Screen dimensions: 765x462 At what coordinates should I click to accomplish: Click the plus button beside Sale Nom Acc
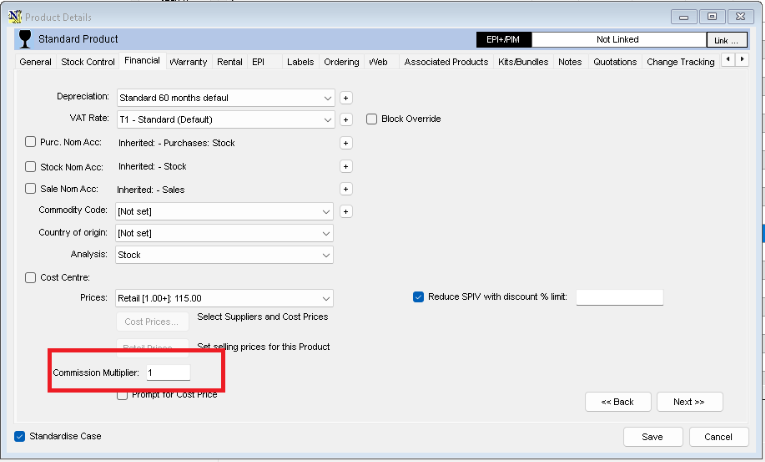(346, 189)
